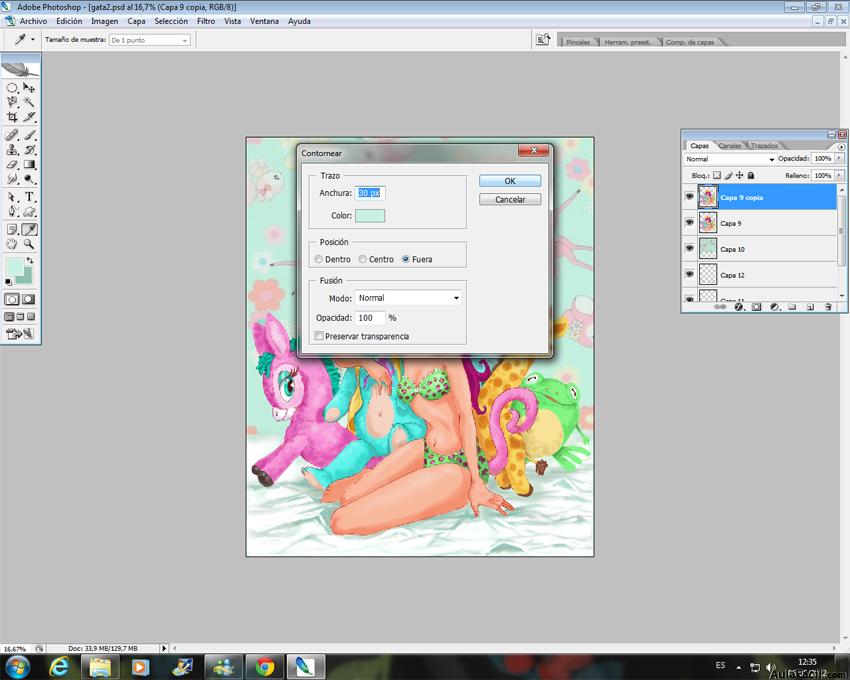Select the Pen tool
The image size is (850, 680).
(12, 211)
